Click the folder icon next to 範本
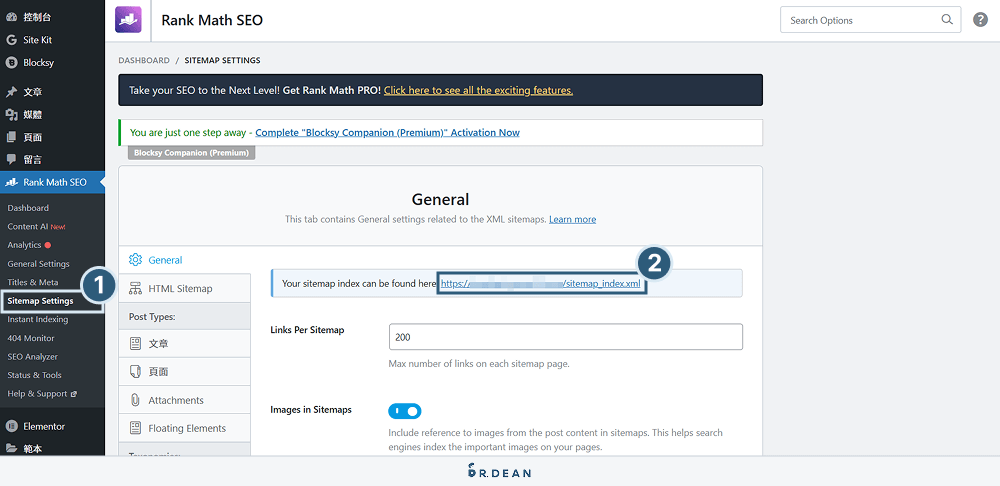Image resolution: width=1000 pixels, height=486 pixels. tap(11, 448)
